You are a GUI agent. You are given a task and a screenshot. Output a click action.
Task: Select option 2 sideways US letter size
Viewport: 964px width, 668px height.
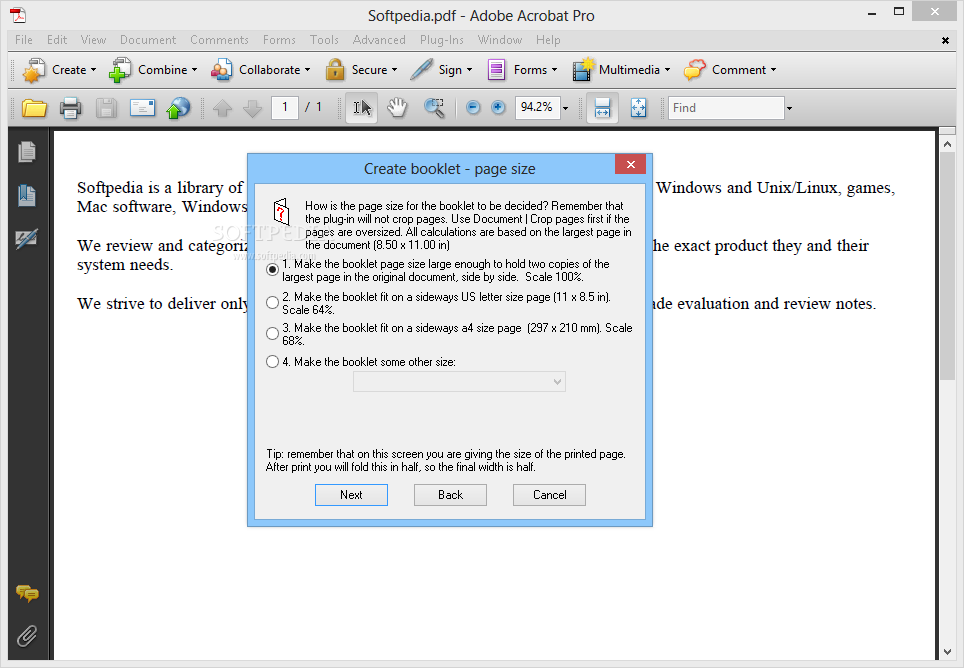click(272, 302)
